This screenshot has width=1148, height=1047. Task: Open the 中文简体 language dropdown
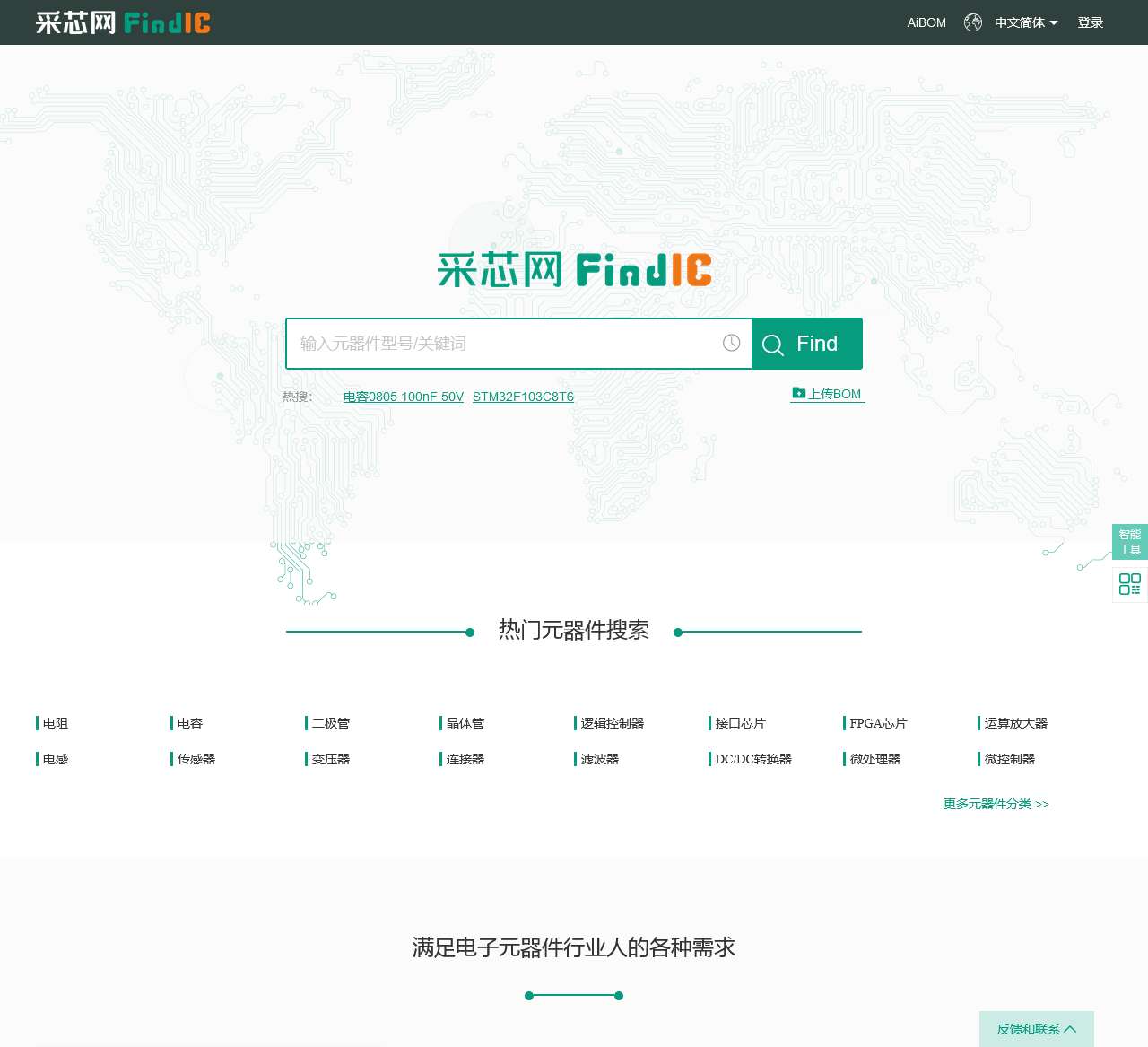[x=1025, y=22]
